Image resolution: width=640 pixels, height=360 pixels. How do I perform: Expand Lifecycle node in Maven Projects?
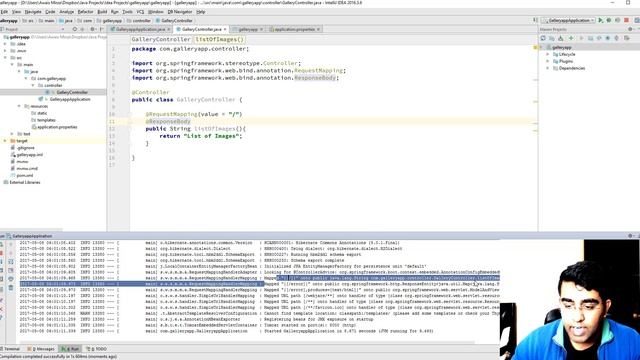(548, 54)
